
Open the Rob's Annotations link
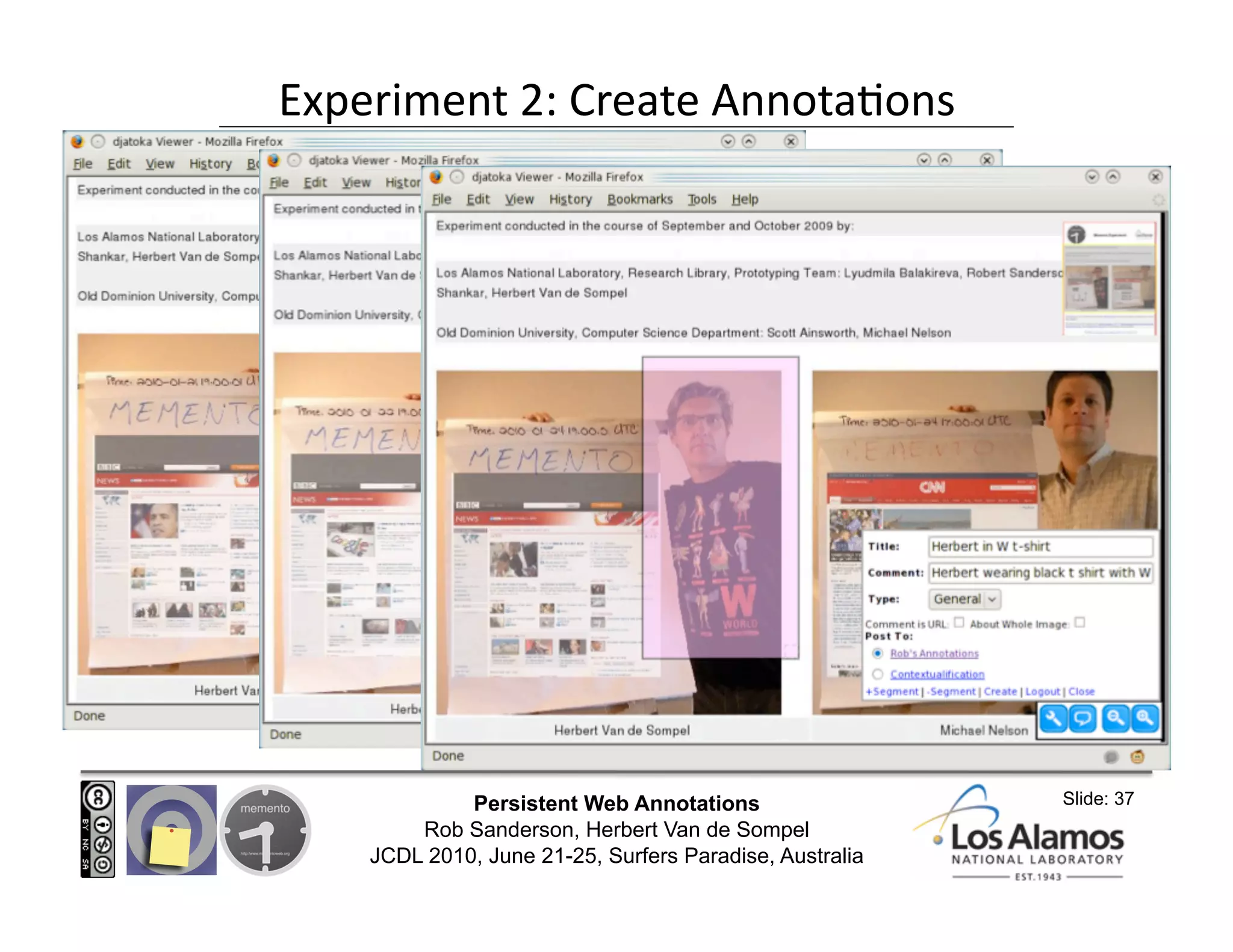pyautogui.click(x=934, y=654)
